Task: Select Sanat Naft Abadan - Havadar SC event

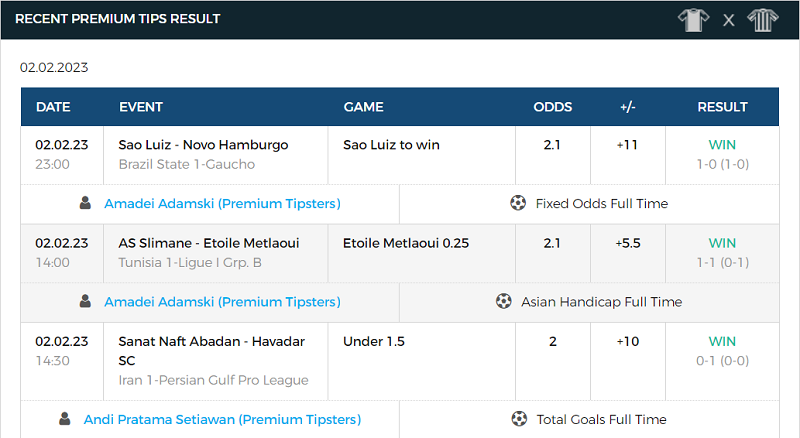Action: coord(212,351)
